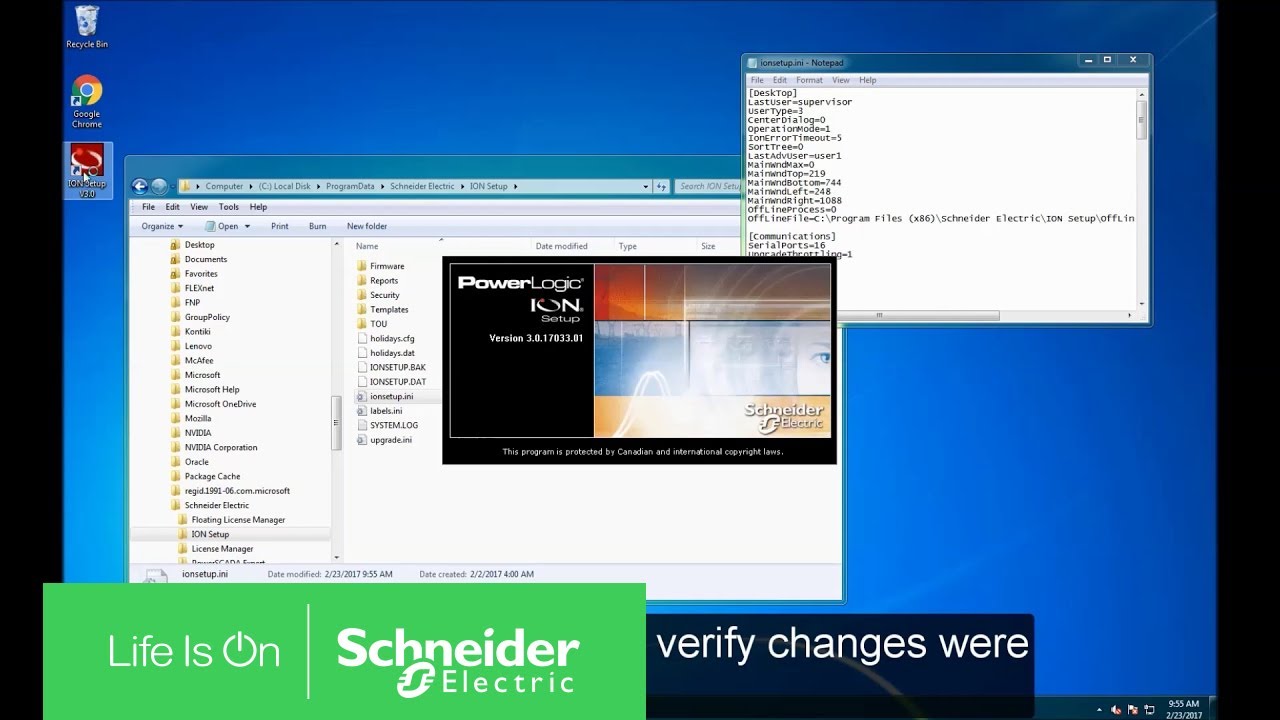Expand breadcrumb arrow after Schneider Electric

[x=463, y=186]
